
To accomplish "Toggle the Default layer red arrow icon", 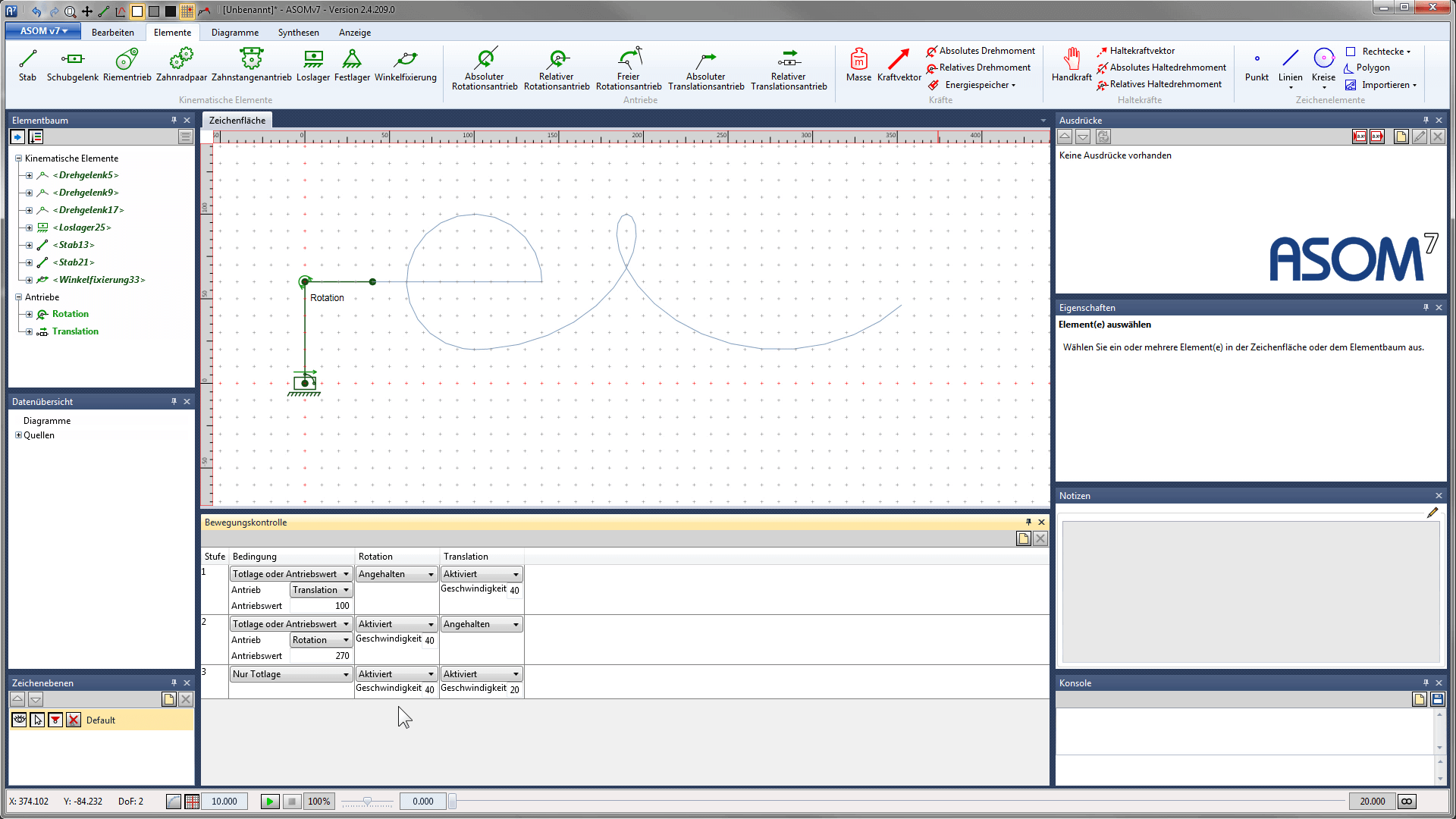I will 55,720.
